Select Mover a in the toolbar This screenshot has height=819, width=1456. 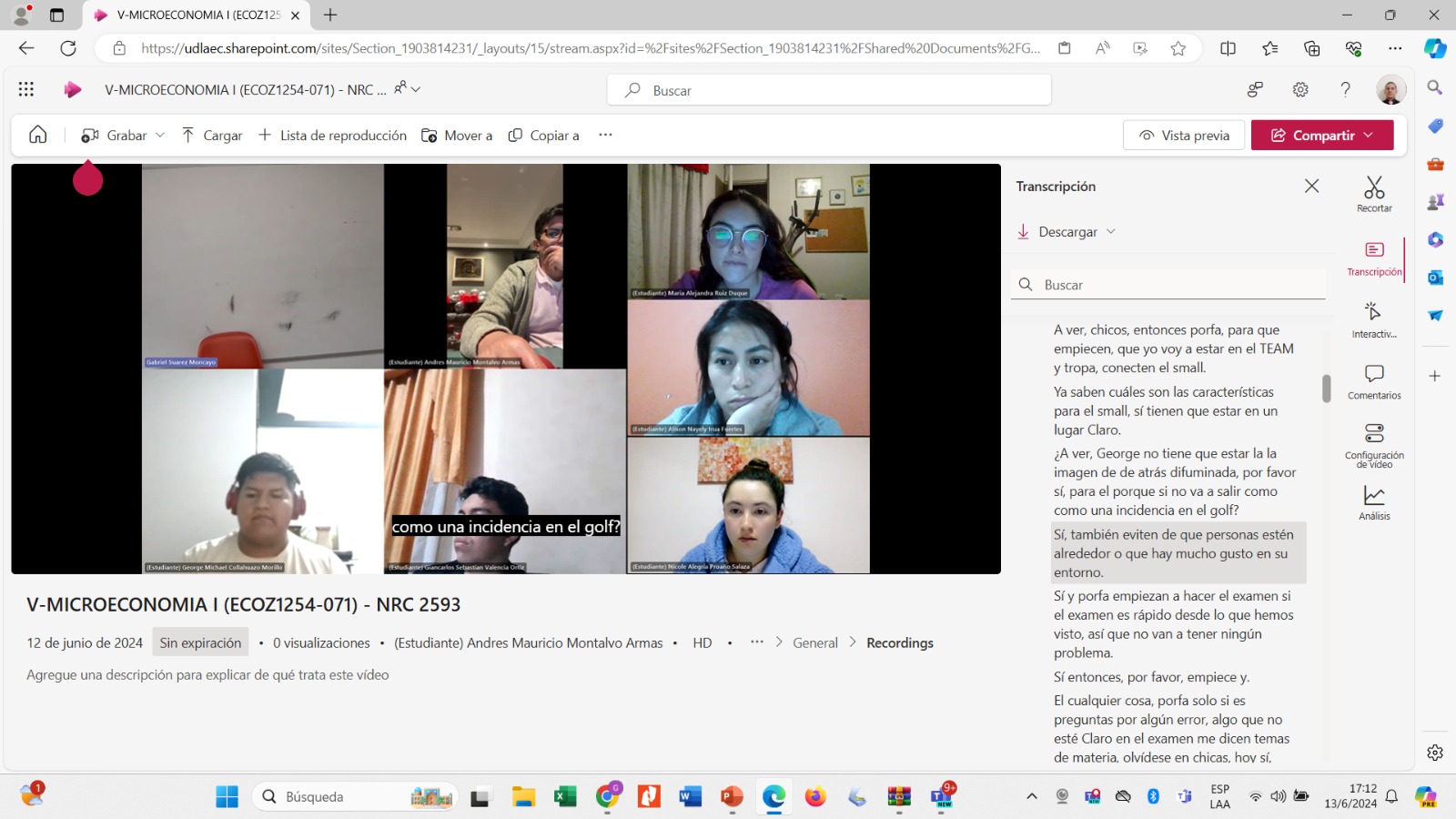pyautogui.click(x=457, y=136)
